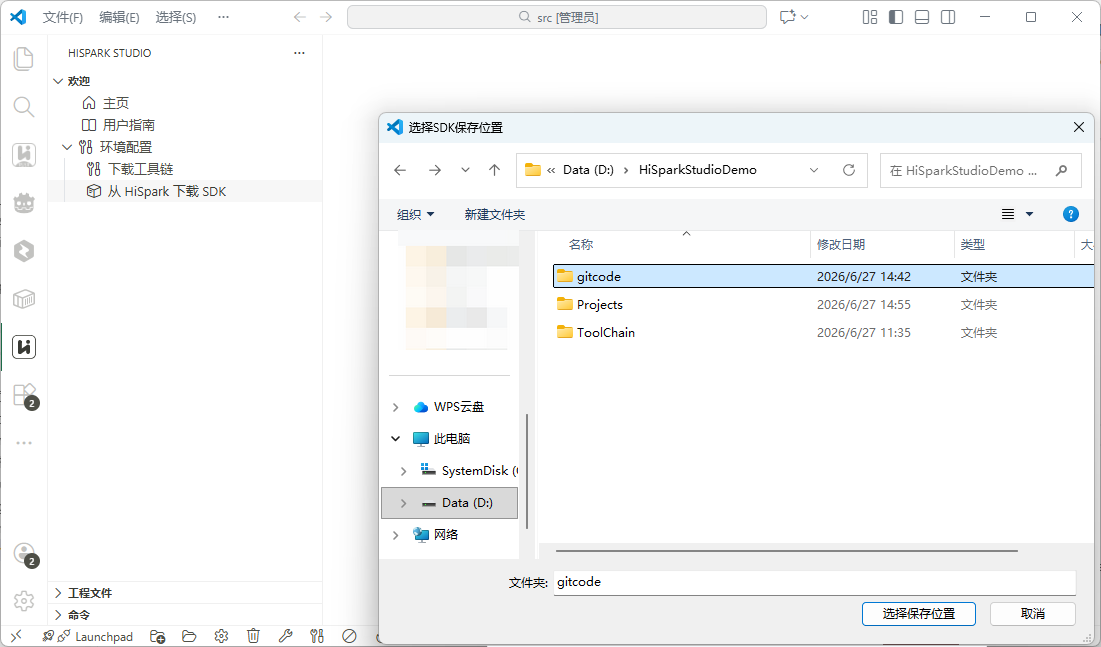Expand the address bar path dropdown
This screenshot has width=1101, height=647.
point(814,170)
